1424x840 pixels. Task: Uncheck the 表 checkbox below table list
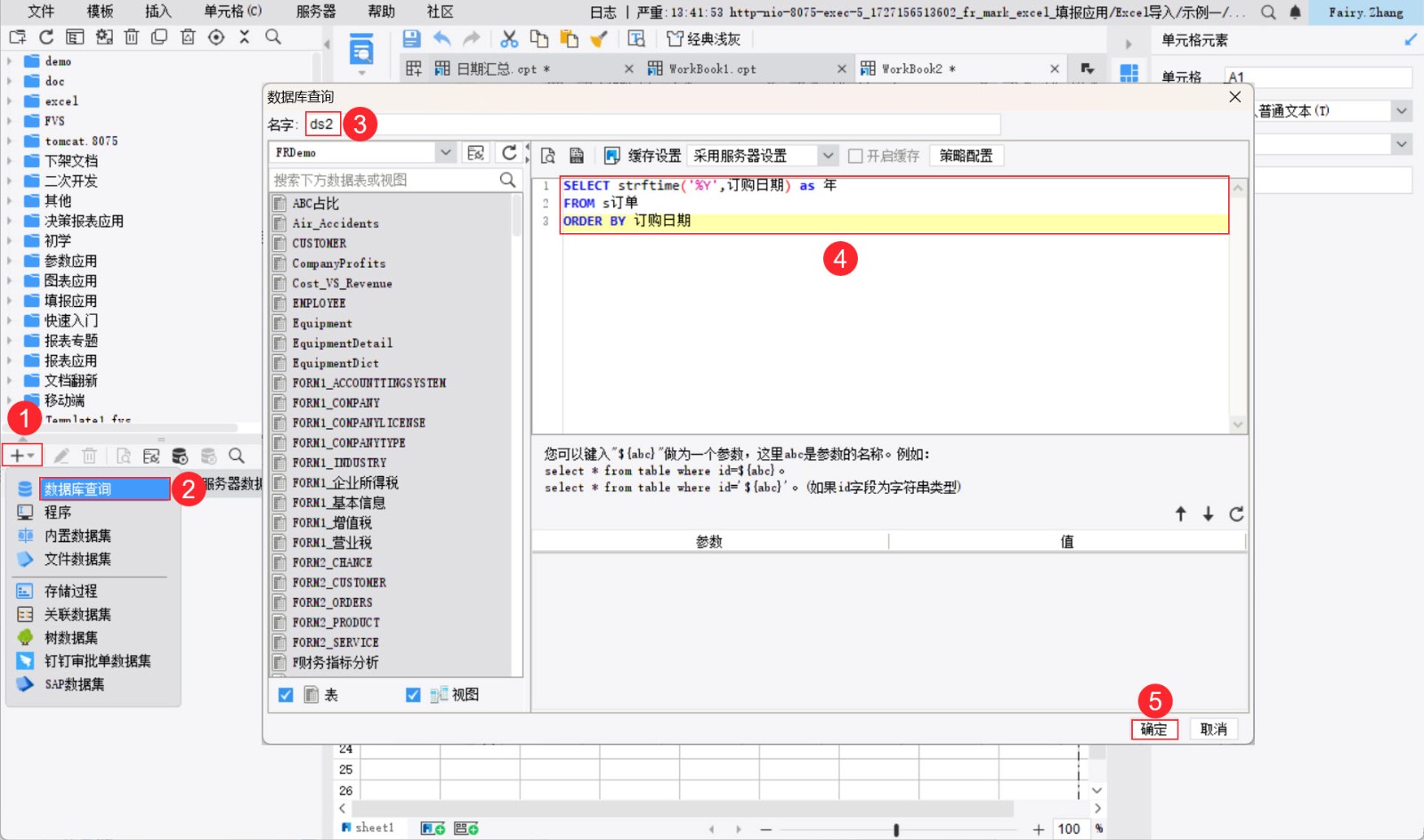point(285,695)
